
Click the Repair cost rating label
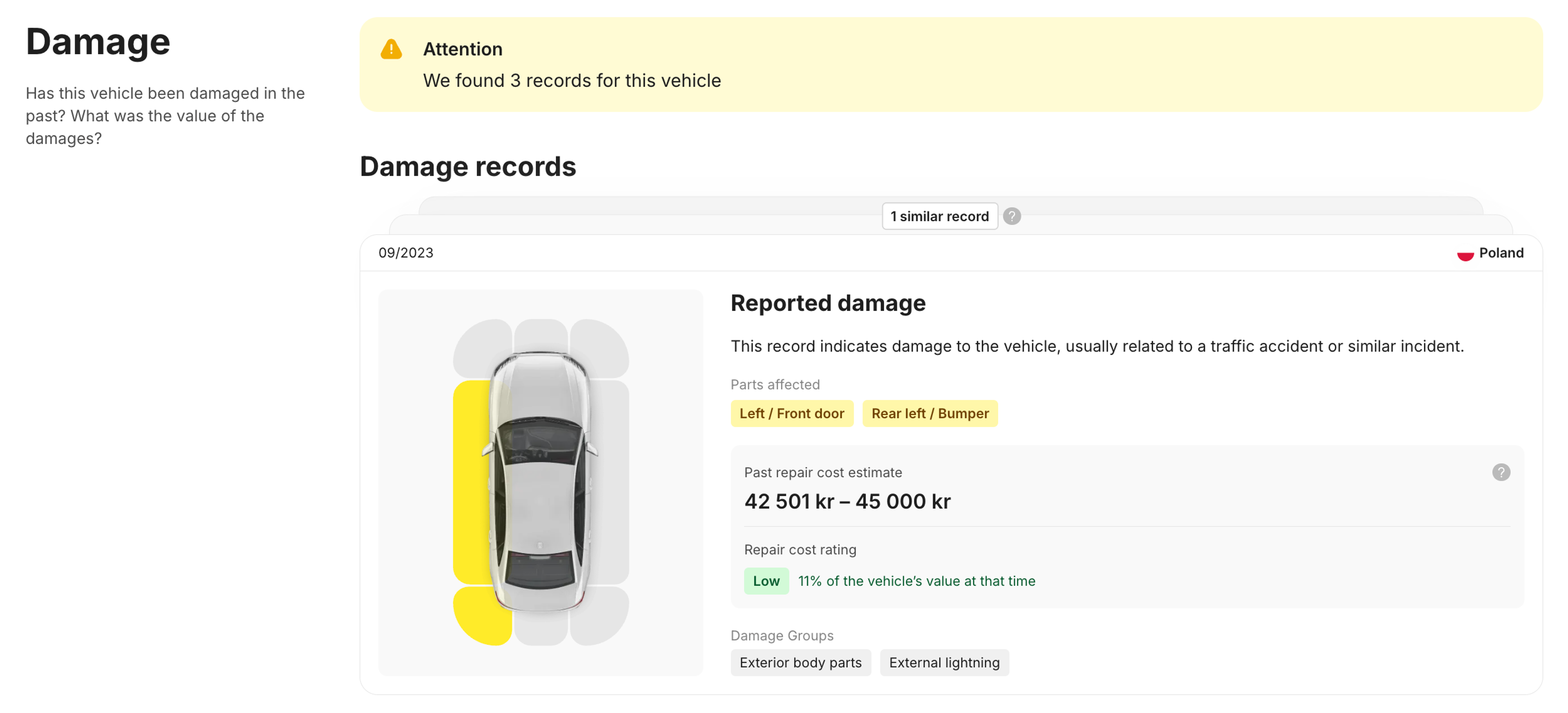[x=800, y=549]
